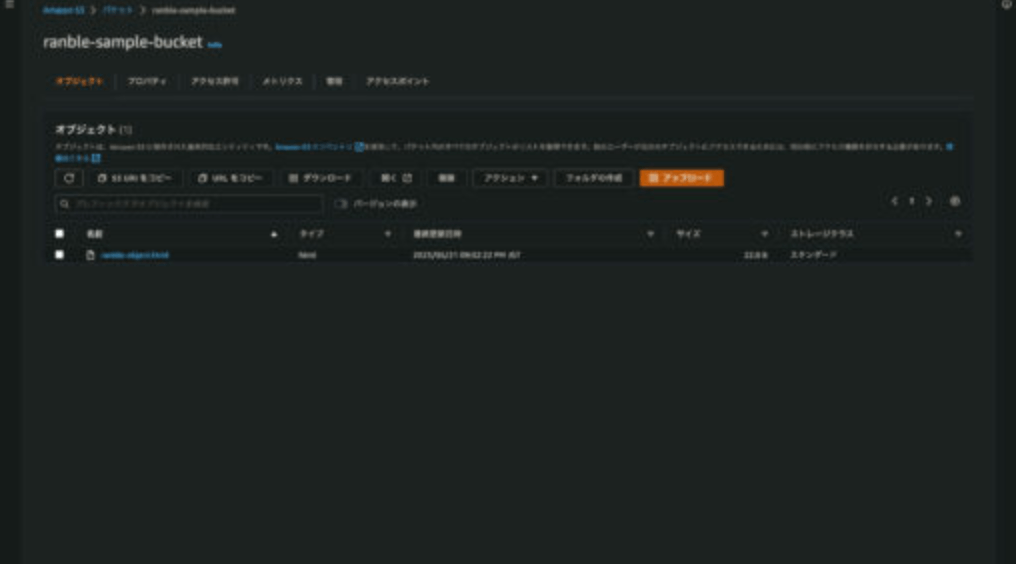Open table preferences gear icon
The height and width of the screenshot is (564, 1016).
point(954,201)
